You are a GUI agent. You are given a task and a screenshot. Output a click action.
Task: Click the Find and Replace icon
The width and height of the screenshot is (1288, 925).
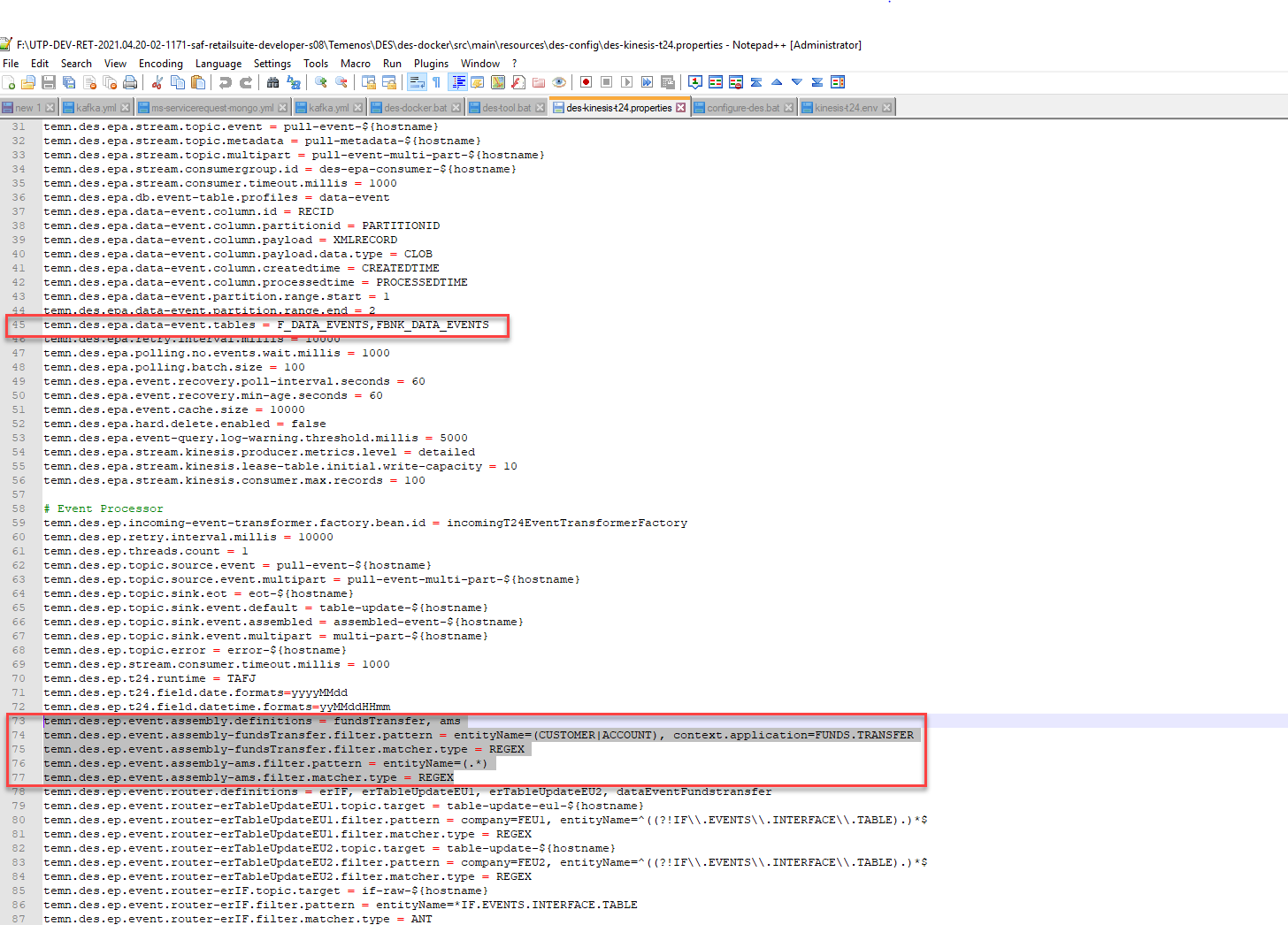tap(294, 82)
